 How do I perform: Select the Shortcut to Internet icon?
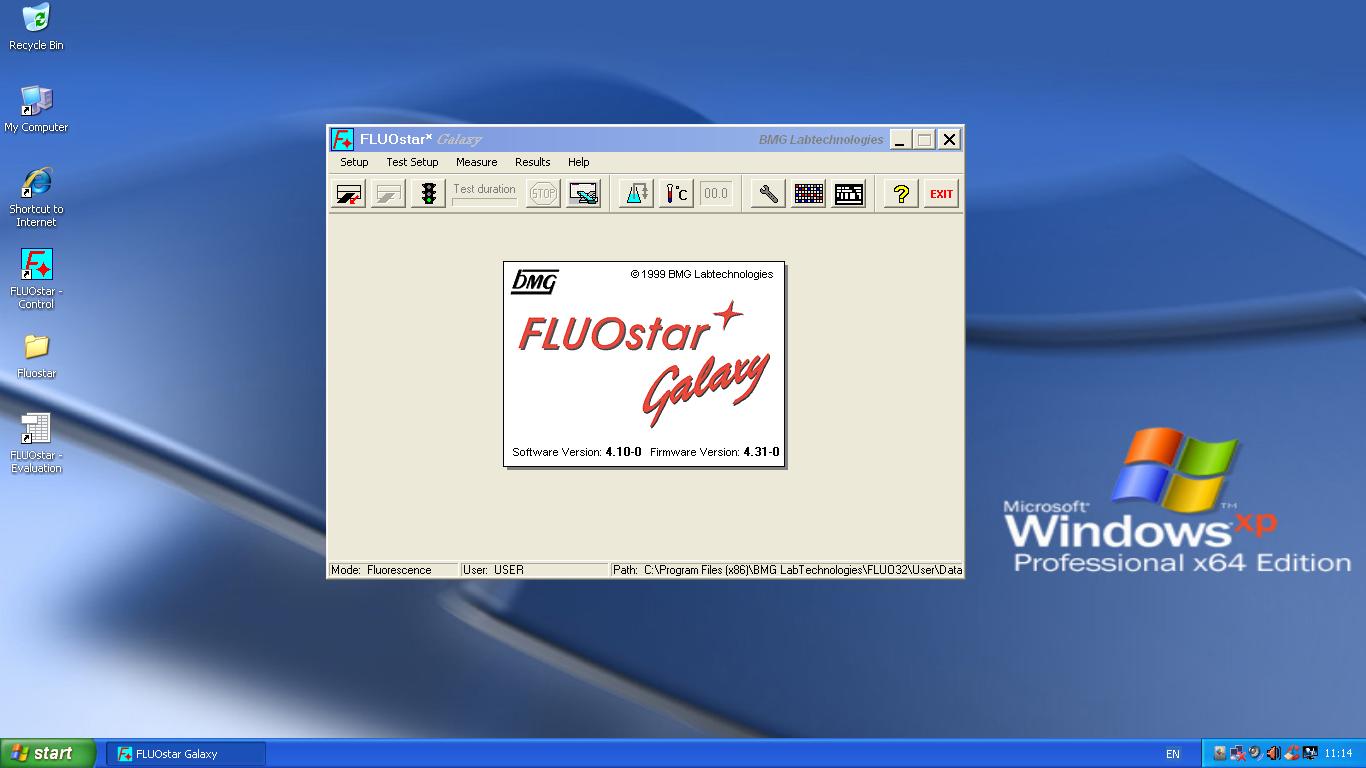[36, 197]
